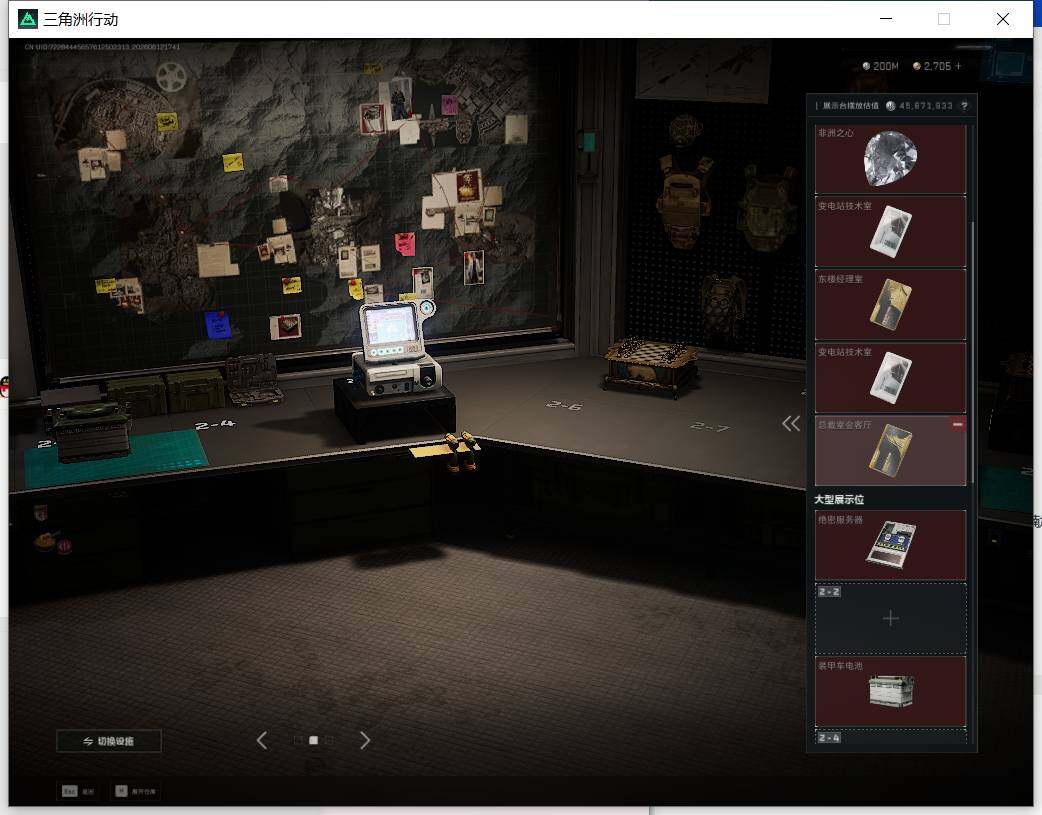Open the question mark help for 展示台摆放估值
The image size is (1042, 815).
(964, 106)
